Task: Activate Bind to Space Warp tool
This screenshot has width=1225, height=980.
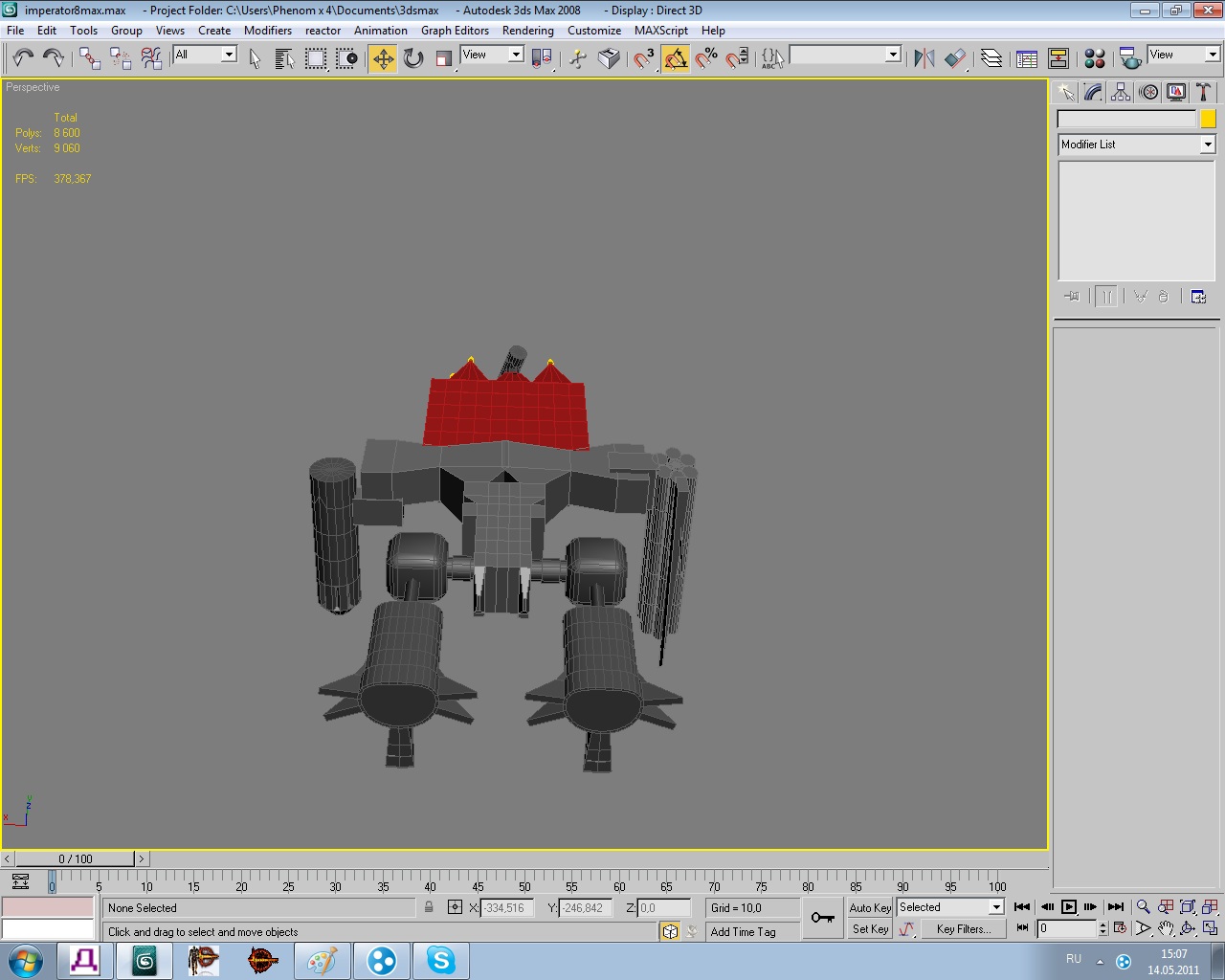Action: [x=151, y=58]
